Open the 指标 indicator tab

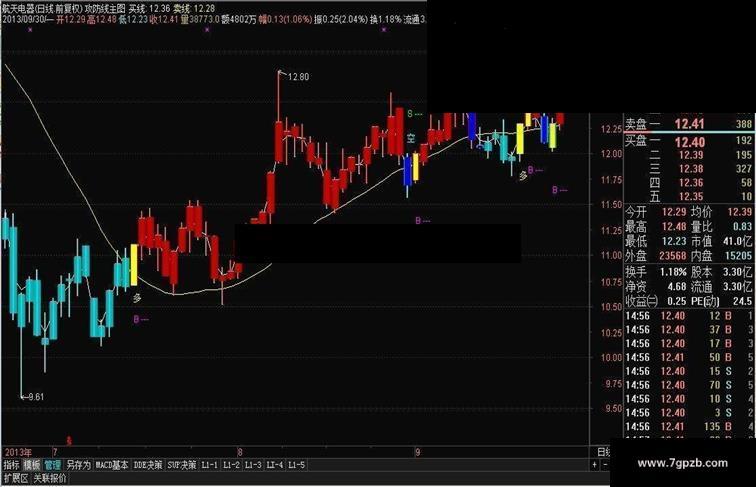coord(11,465)
